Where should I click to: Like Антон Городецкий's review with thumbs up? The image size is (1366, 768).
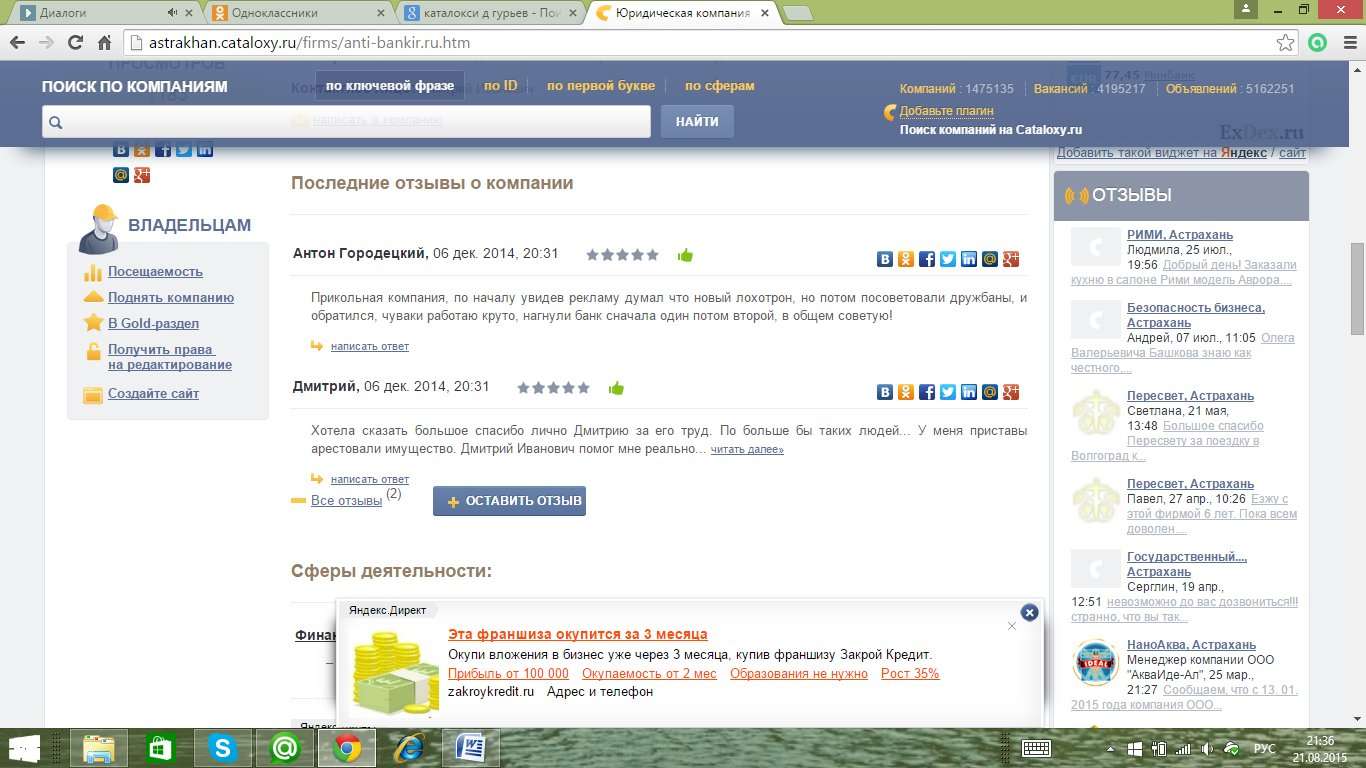(x=685, y=255)
